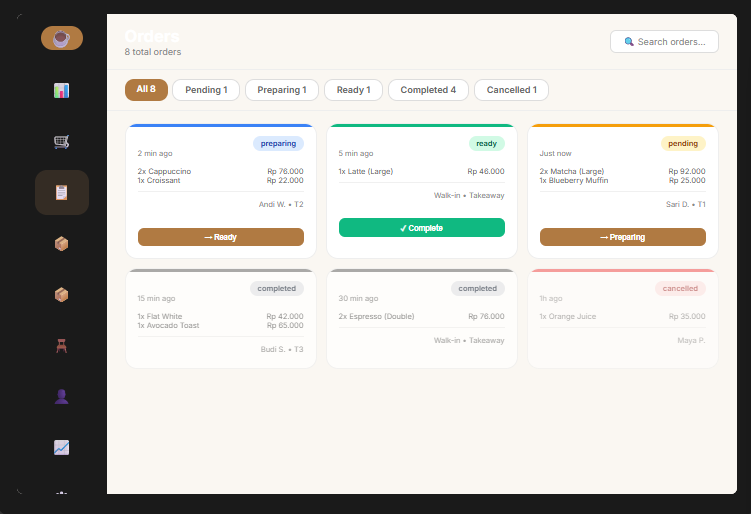Click the Rp 65.000 price
751x514 pixels.
[x=285, y=326]
